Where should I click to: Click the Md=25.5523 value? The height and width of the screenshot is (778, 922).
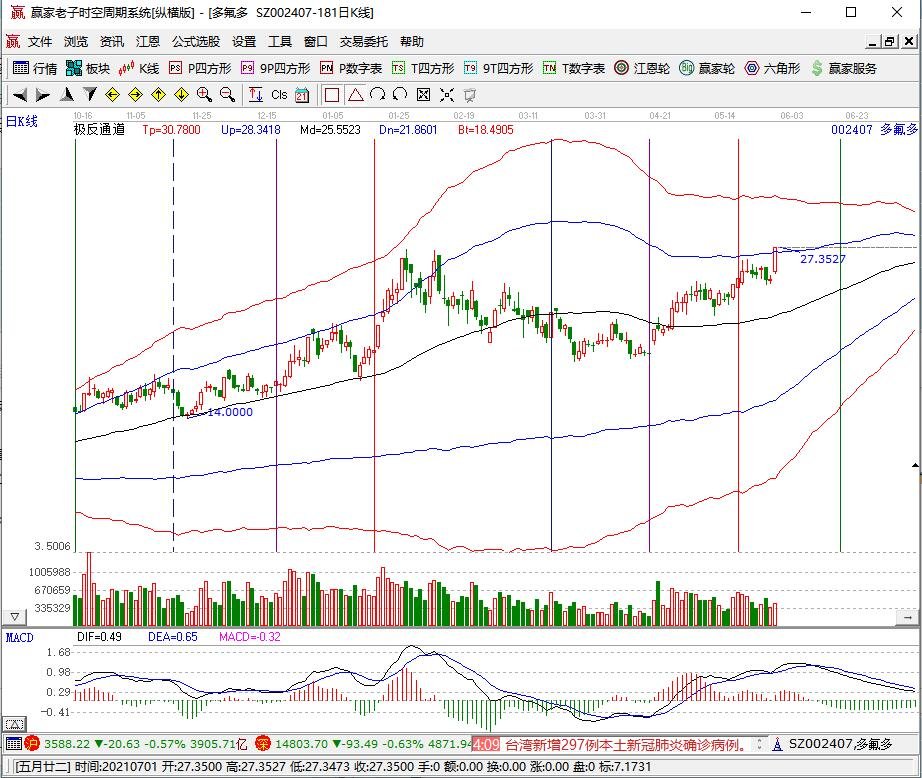pos(330,129)
